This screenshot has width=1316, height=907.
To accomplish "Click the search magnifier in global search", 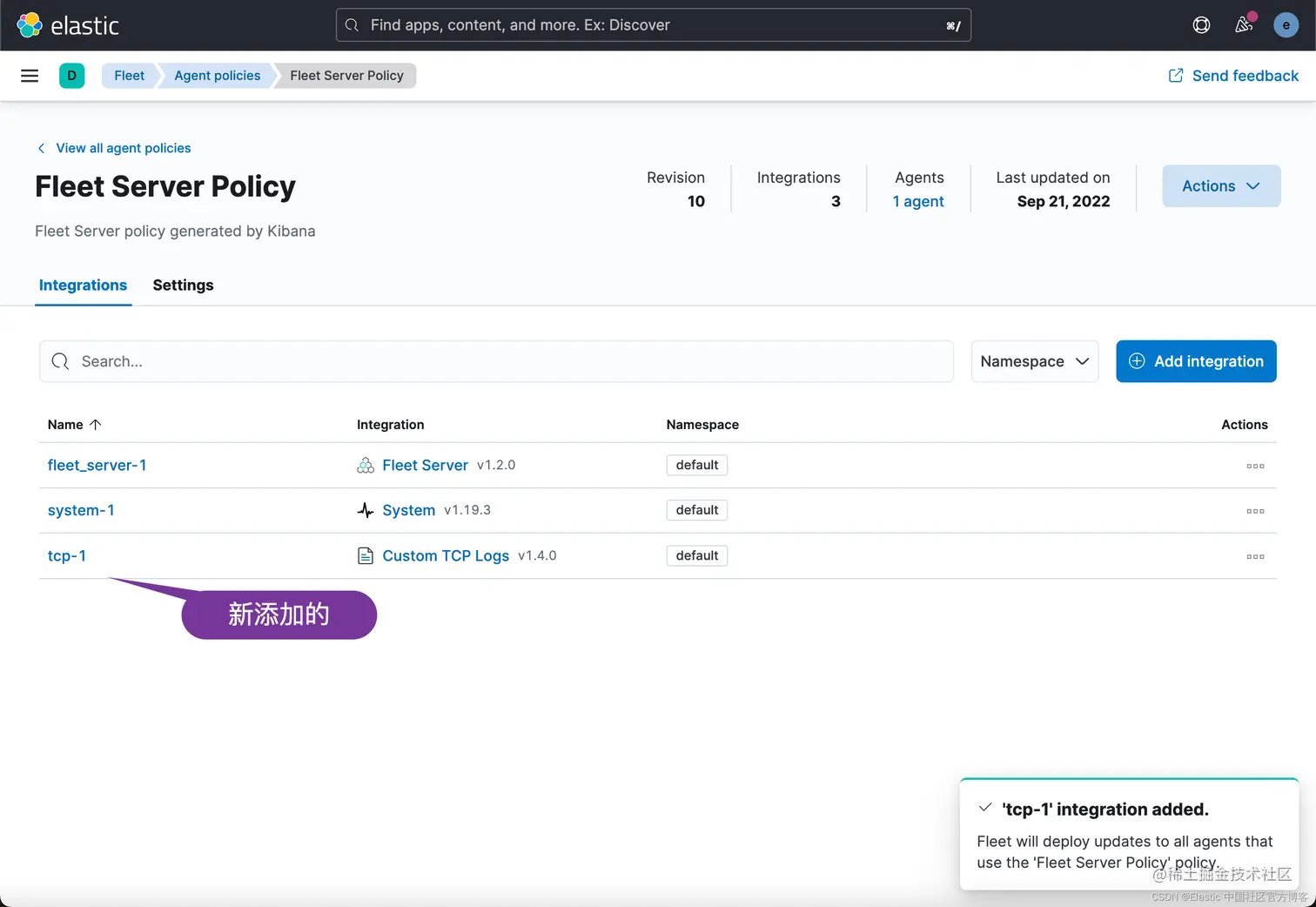I will point(352,25).
